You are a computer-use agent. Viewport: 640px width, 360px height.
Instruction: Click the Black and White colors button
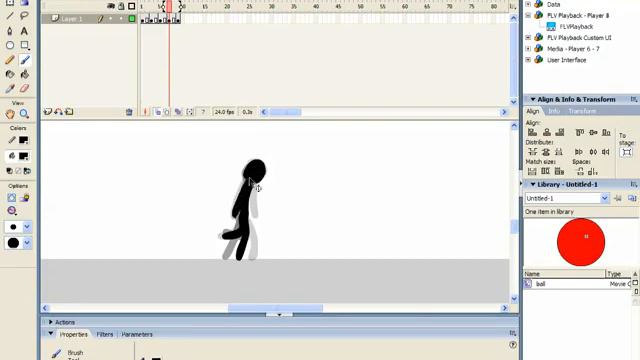[9, 171]
